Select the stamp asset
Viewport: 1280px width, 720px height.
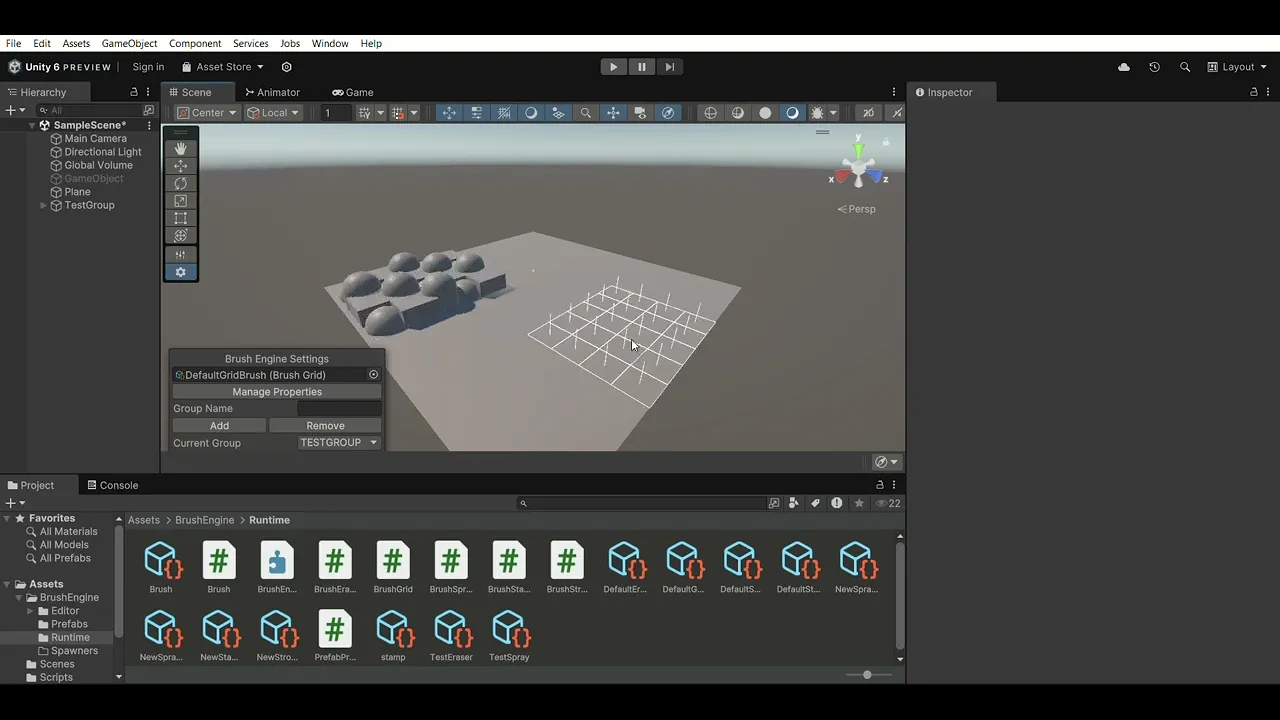(393, 635)
